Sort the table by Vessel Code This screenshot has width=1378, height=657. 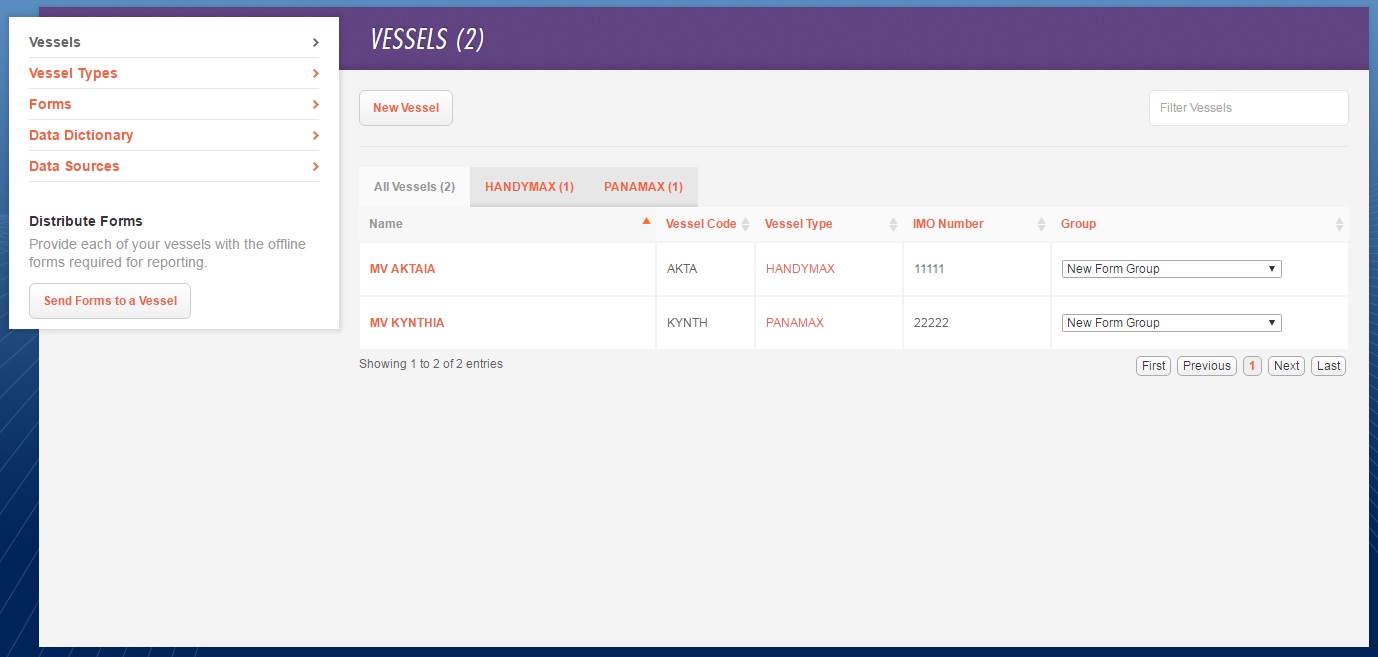[x=746, y=224]
